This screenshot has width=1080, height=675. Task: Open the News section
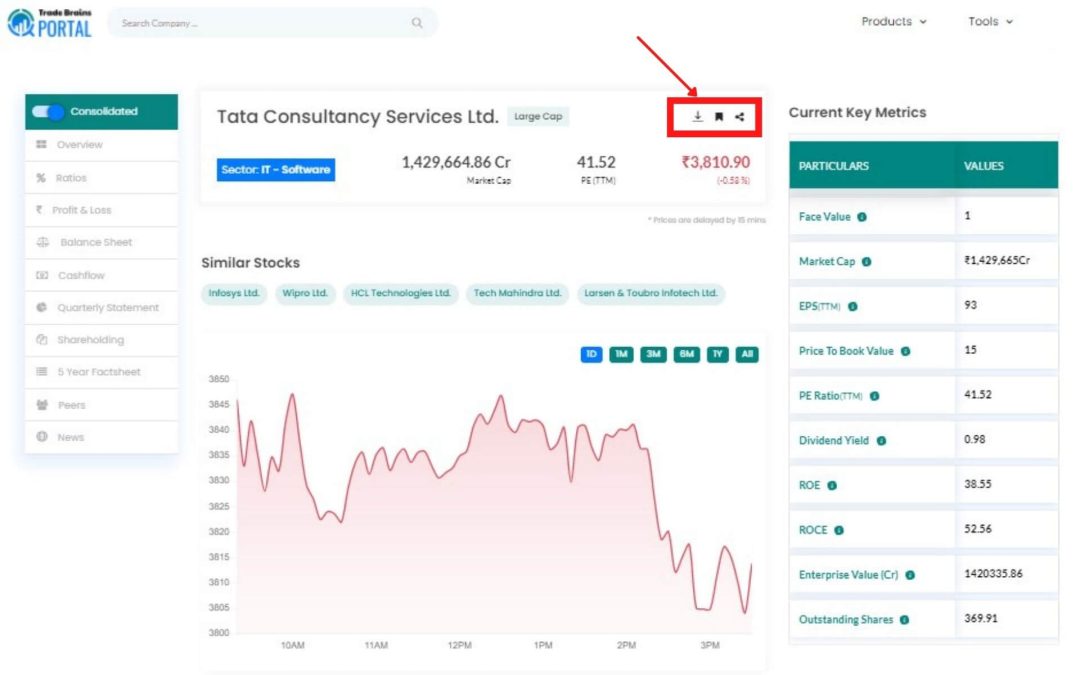101,437
